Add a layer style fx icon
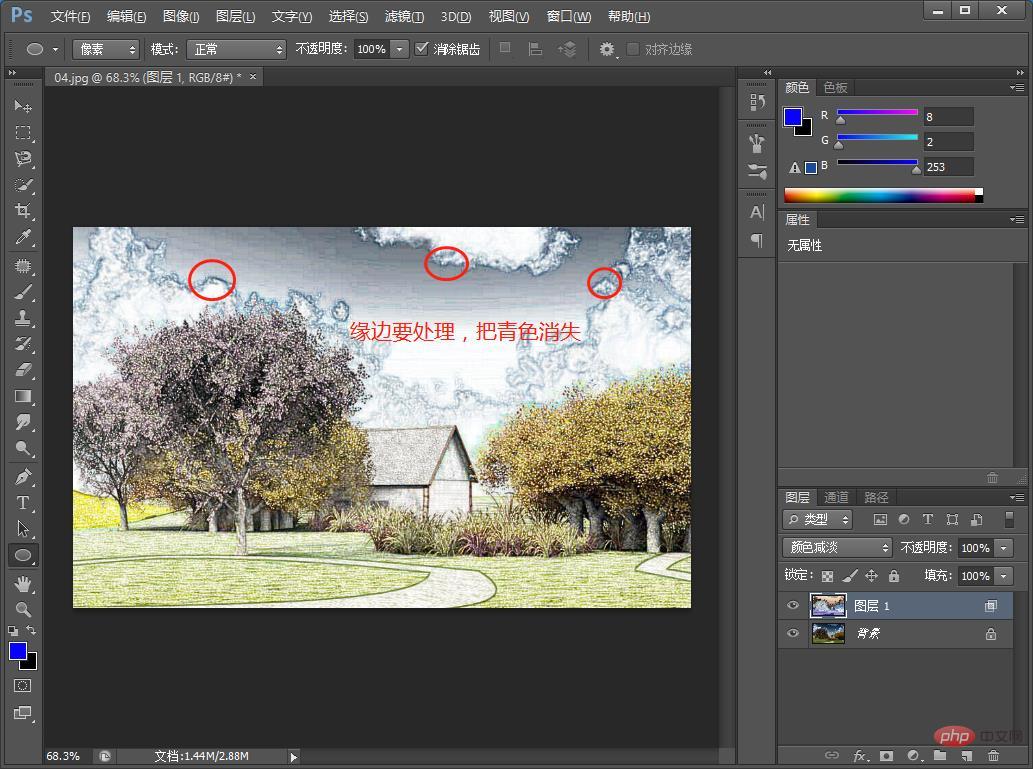The image size is (1033, 769). pos(860,755)
